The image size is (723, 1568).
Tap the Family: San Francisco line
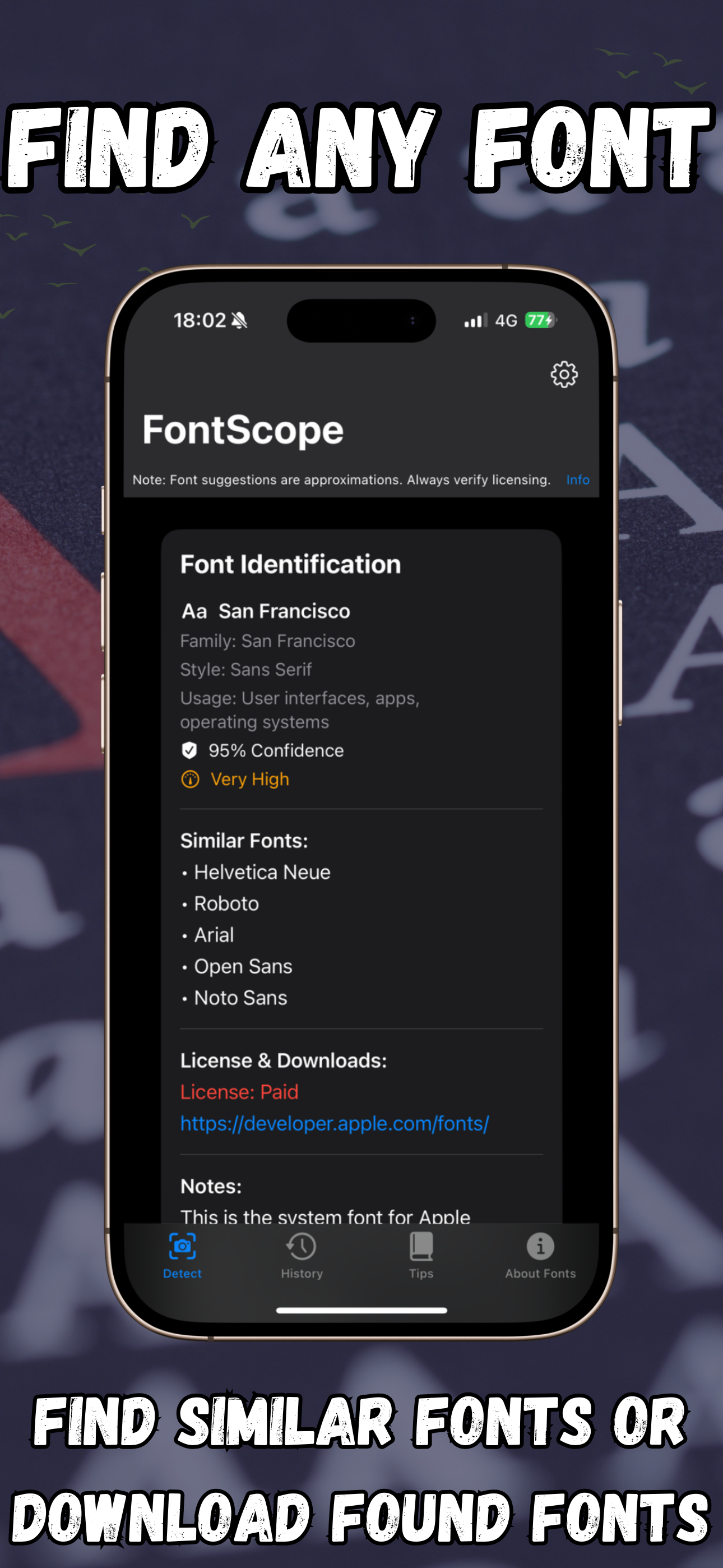267,641
